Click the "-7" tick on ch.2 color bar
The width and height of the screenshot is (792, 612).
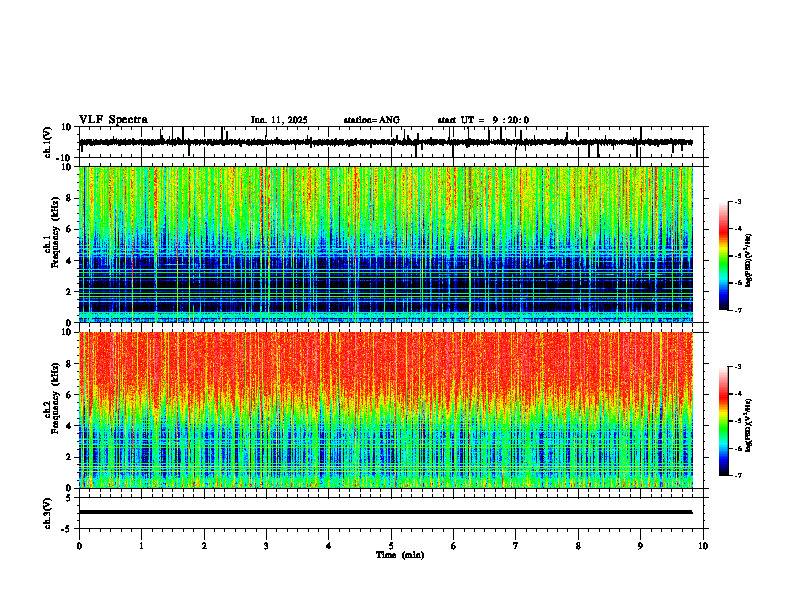(x=738, y=476)
